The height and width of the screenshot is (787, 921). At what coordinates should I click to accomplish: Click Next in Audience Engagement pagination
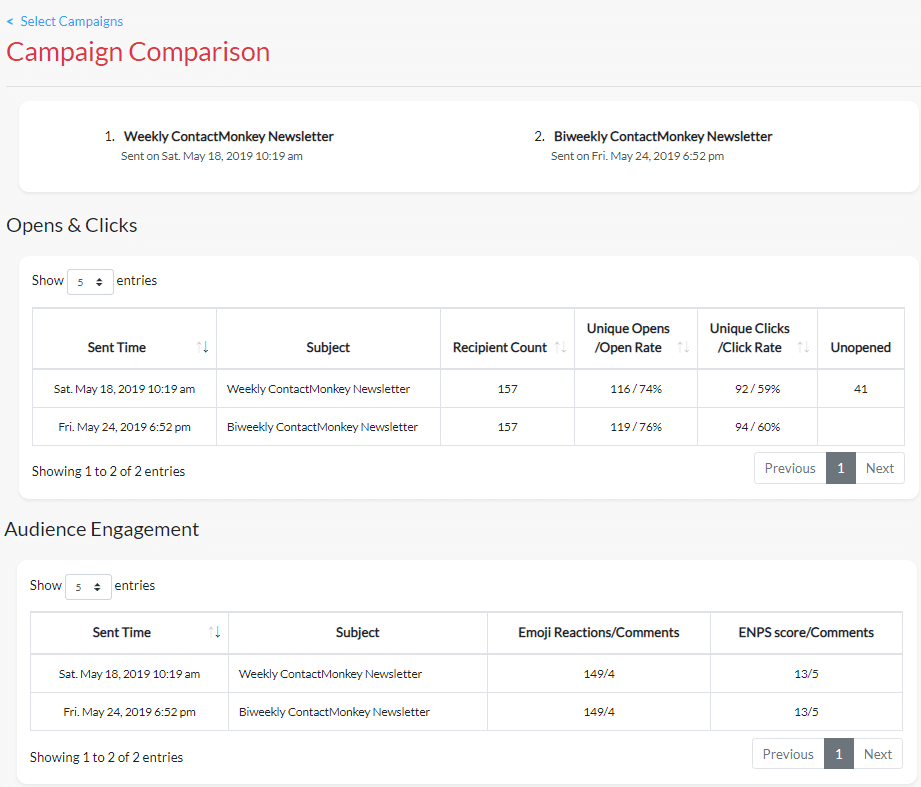point(878,754)
